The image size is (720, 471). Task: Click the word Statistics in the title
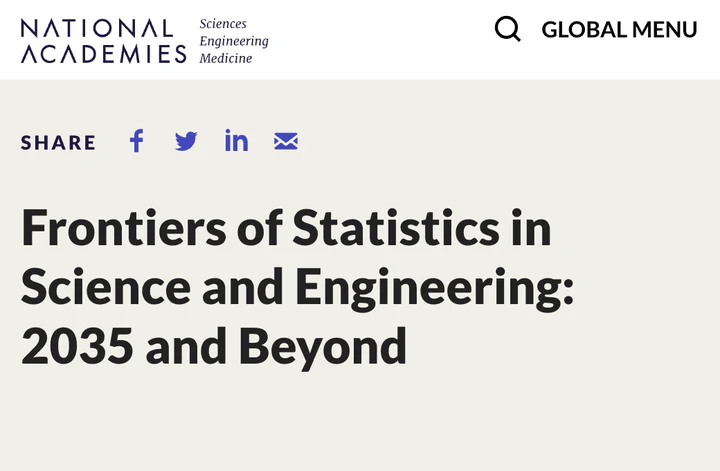click(394, 227)
